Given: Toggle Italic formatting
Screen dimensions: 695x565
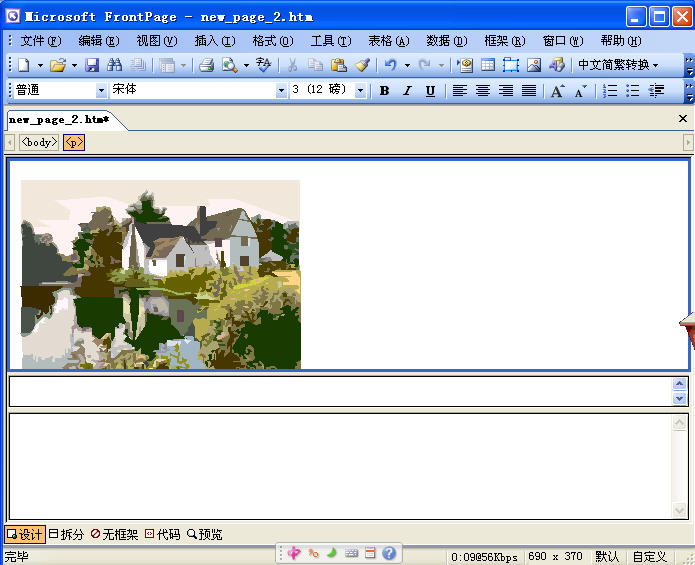Looking at the screenshot, I should pos(407,90).
